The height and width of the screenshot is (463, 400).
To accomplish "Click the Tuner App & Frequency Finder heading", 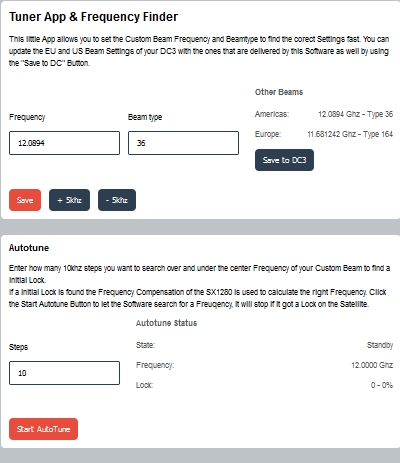I will coord(94,17).
